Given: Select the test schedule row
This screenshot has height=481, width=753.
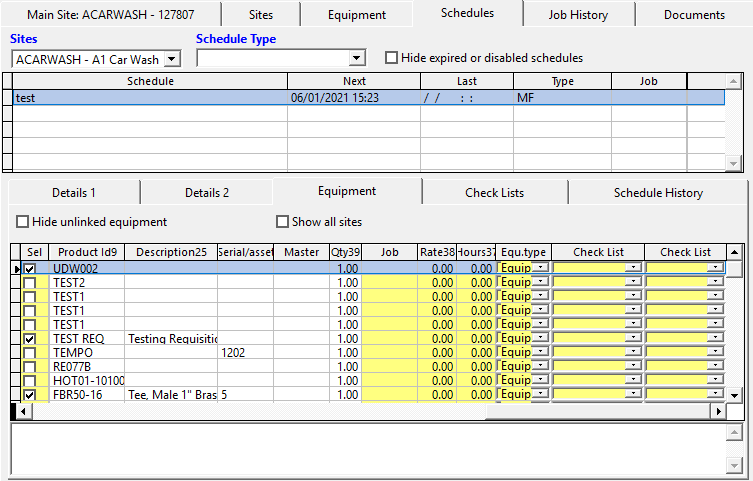Looking at the screenshot, I should [150, 98].
